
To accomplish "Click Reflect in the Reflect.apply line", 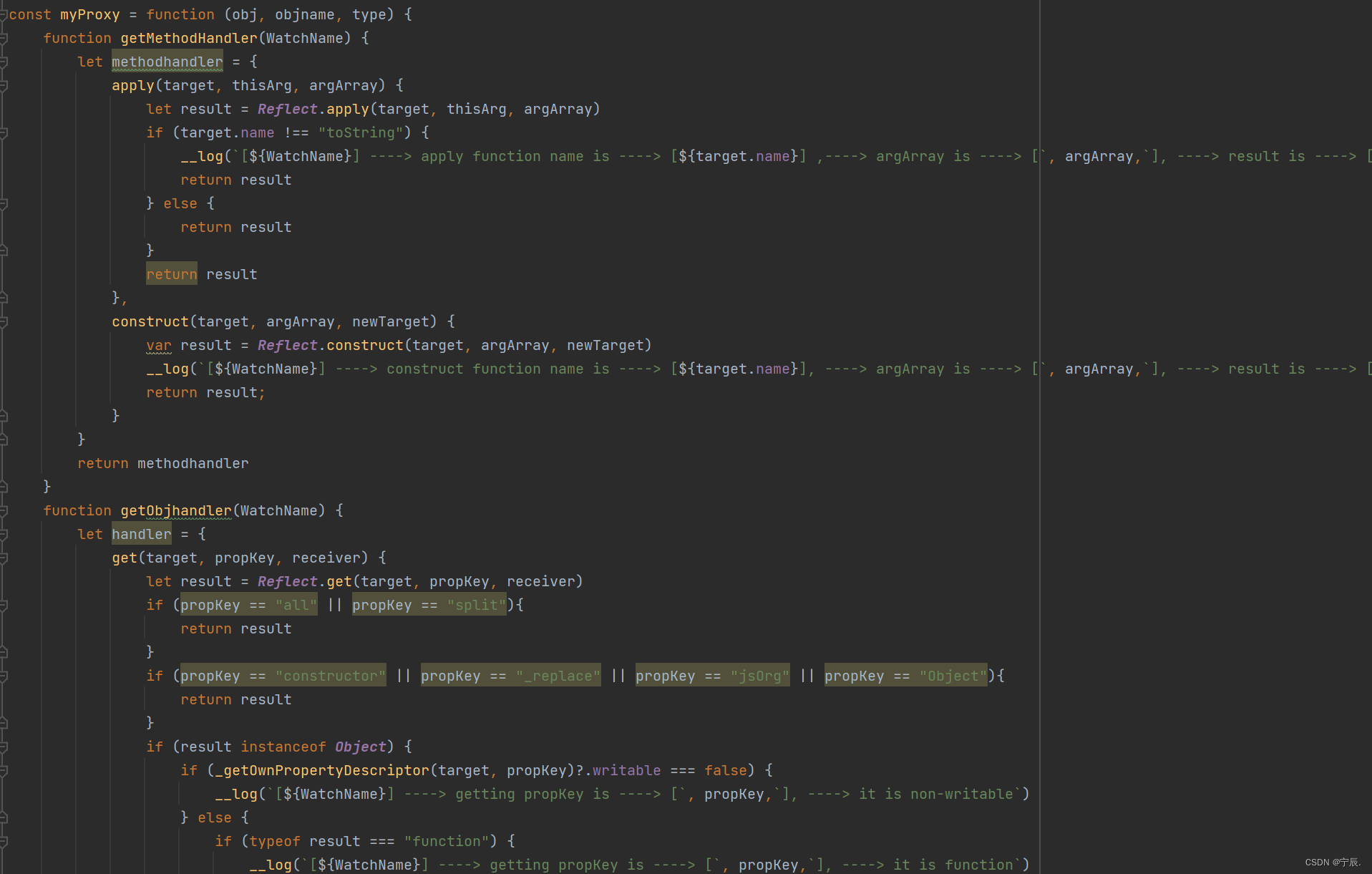I will tap(288, 109).
